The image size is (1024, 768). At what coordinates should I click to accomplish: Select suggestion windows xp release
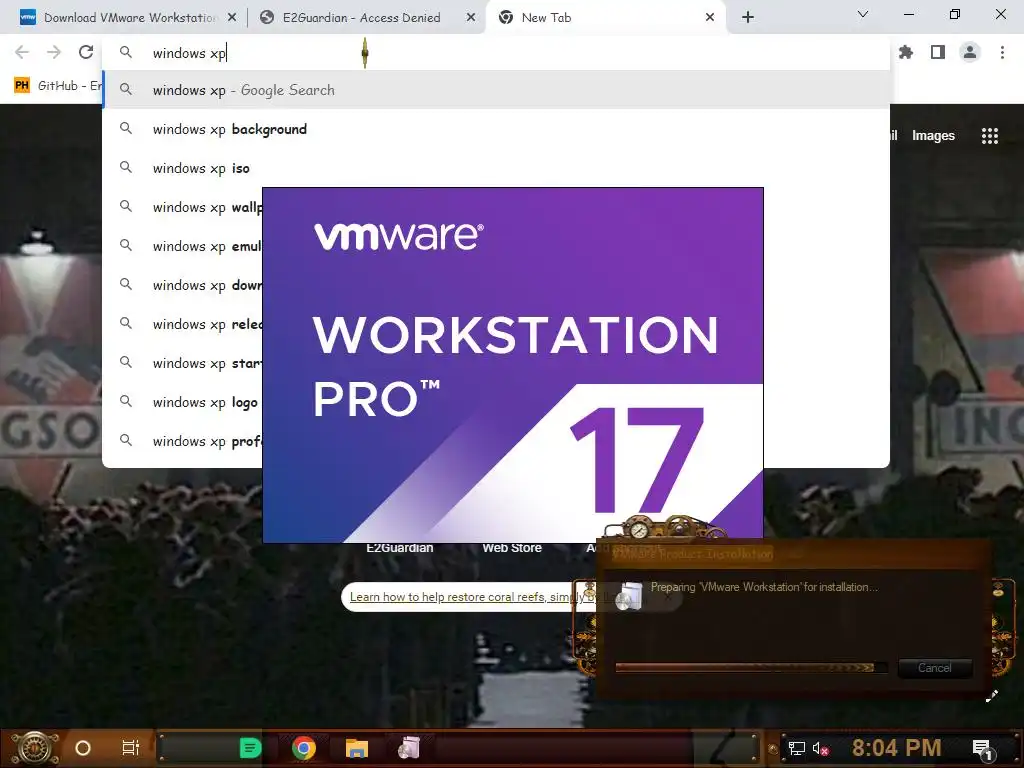point(183,324)
